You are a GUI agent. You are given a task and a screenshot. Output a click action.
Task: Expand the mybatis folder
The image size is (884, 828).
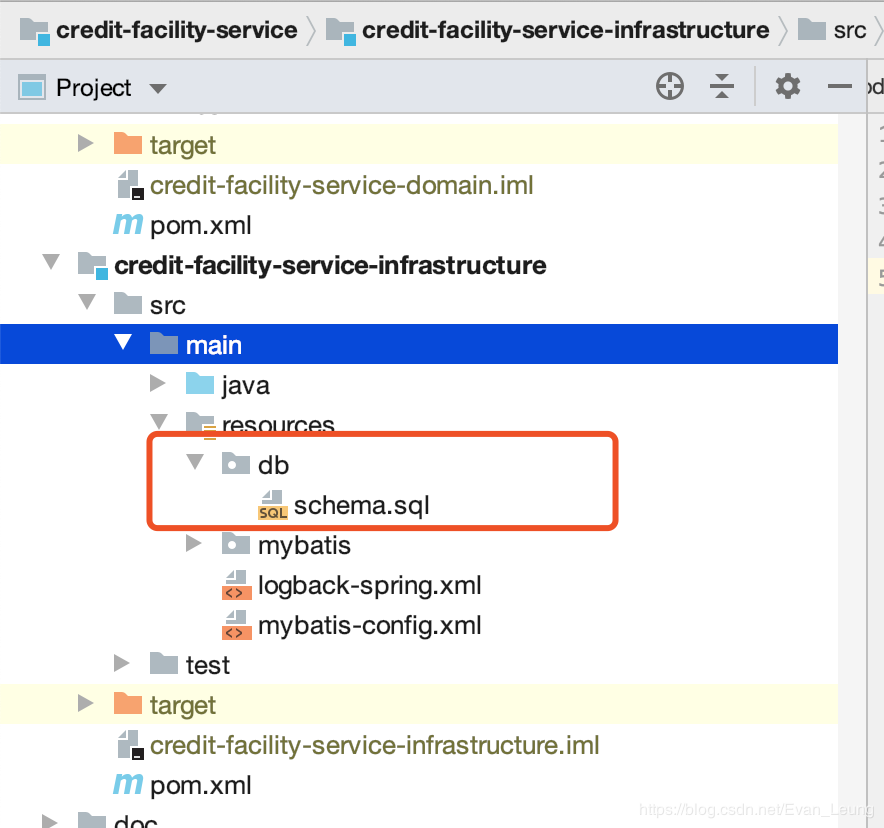coord(194,544)
